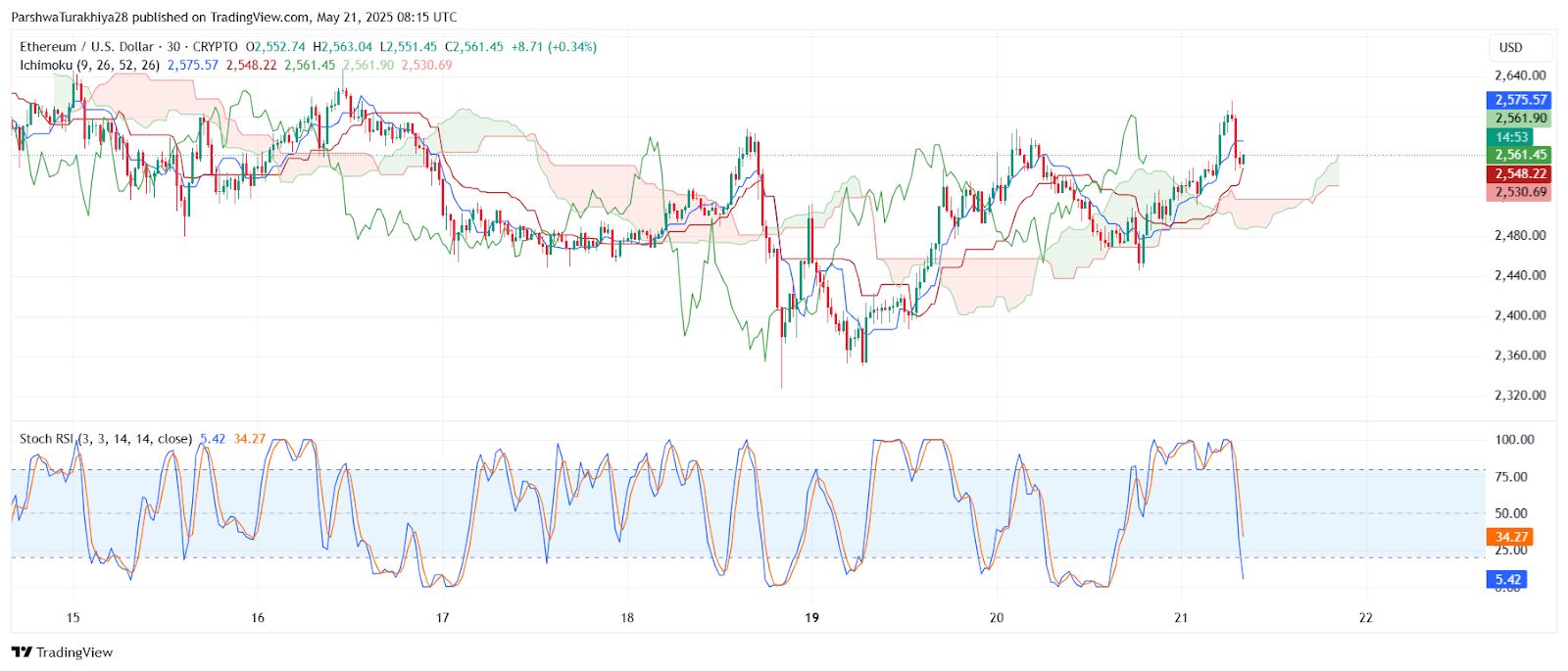Click the 50.00 level on oscillator scale

point(1511,513)
